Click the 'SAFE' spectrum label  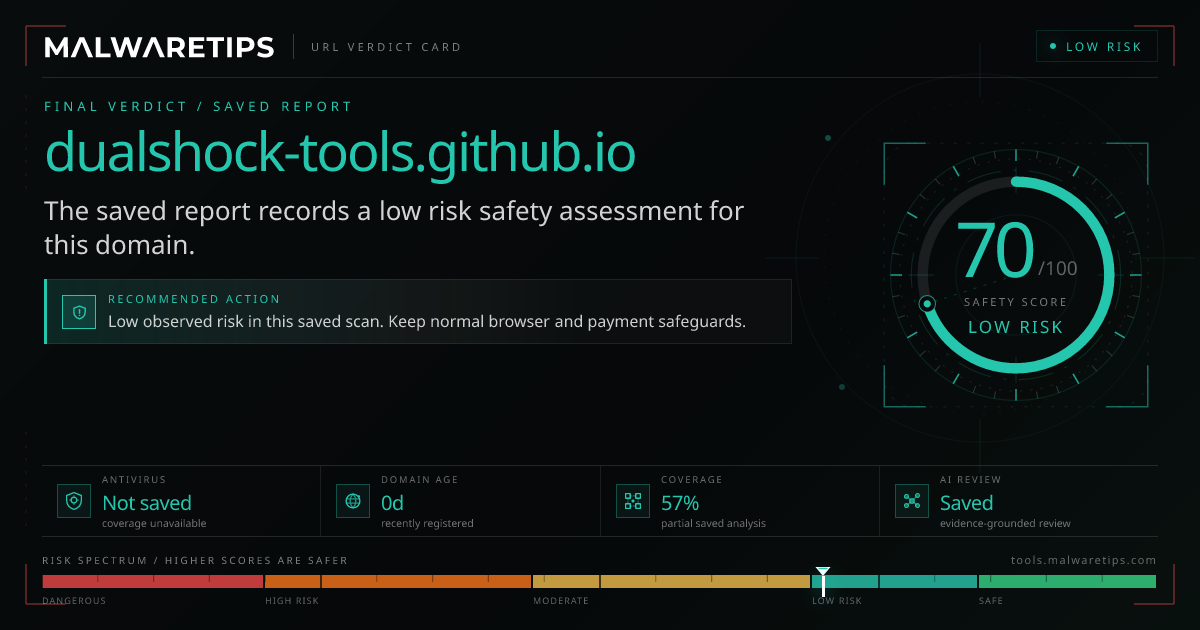click(991, 601)
